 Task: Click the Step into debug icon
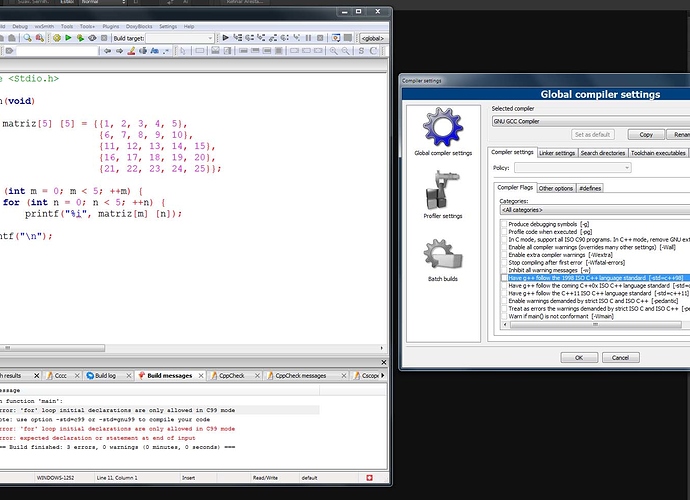click(x=261, y=38)
